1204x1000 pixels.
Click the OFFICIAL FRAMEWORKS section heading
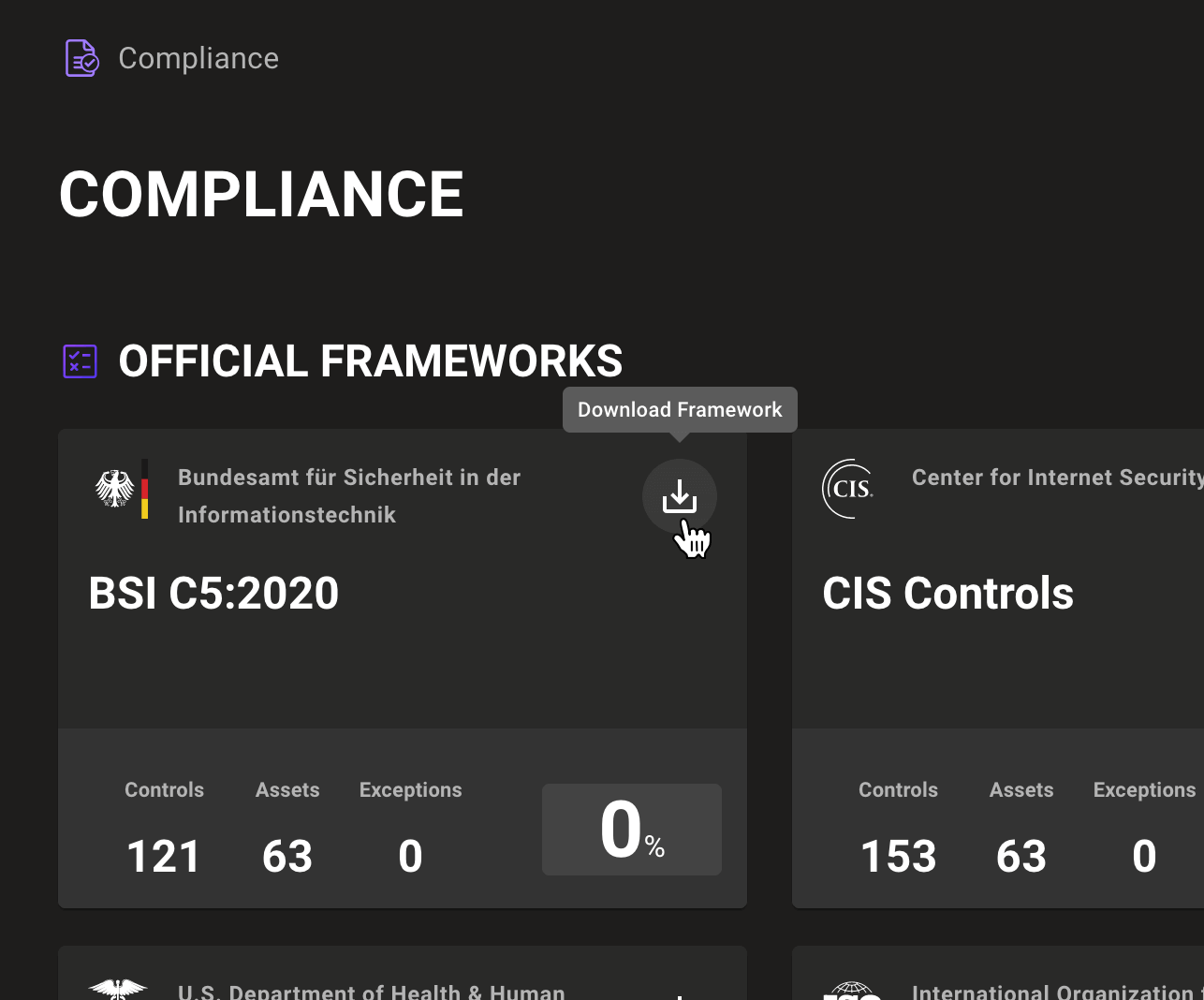(x=370, y=361)
